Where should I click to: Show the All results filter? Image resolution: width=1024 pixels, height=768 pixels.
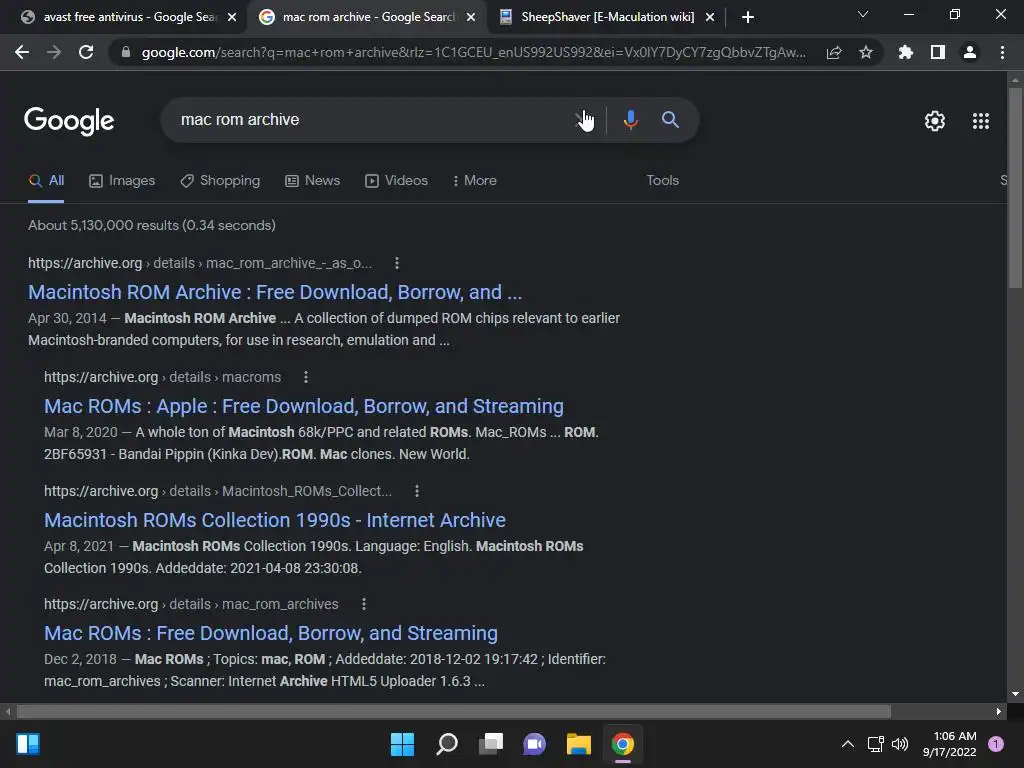46,180
